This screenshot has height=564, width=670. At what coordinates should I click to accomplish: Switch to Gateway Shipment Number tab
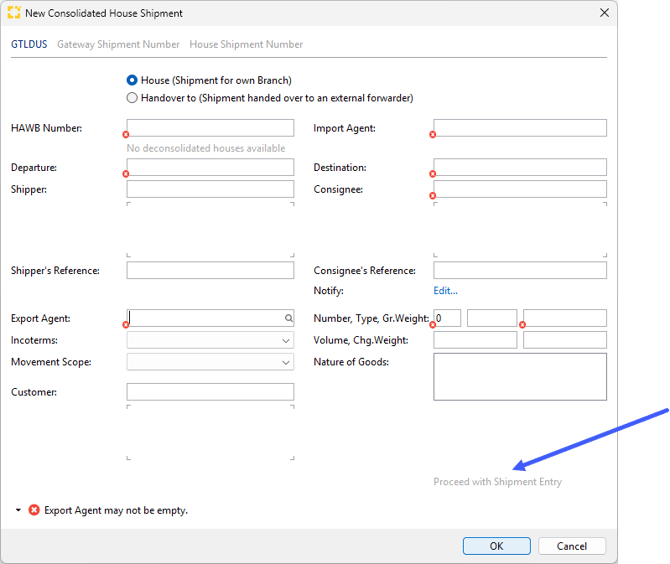pos(118,44)
